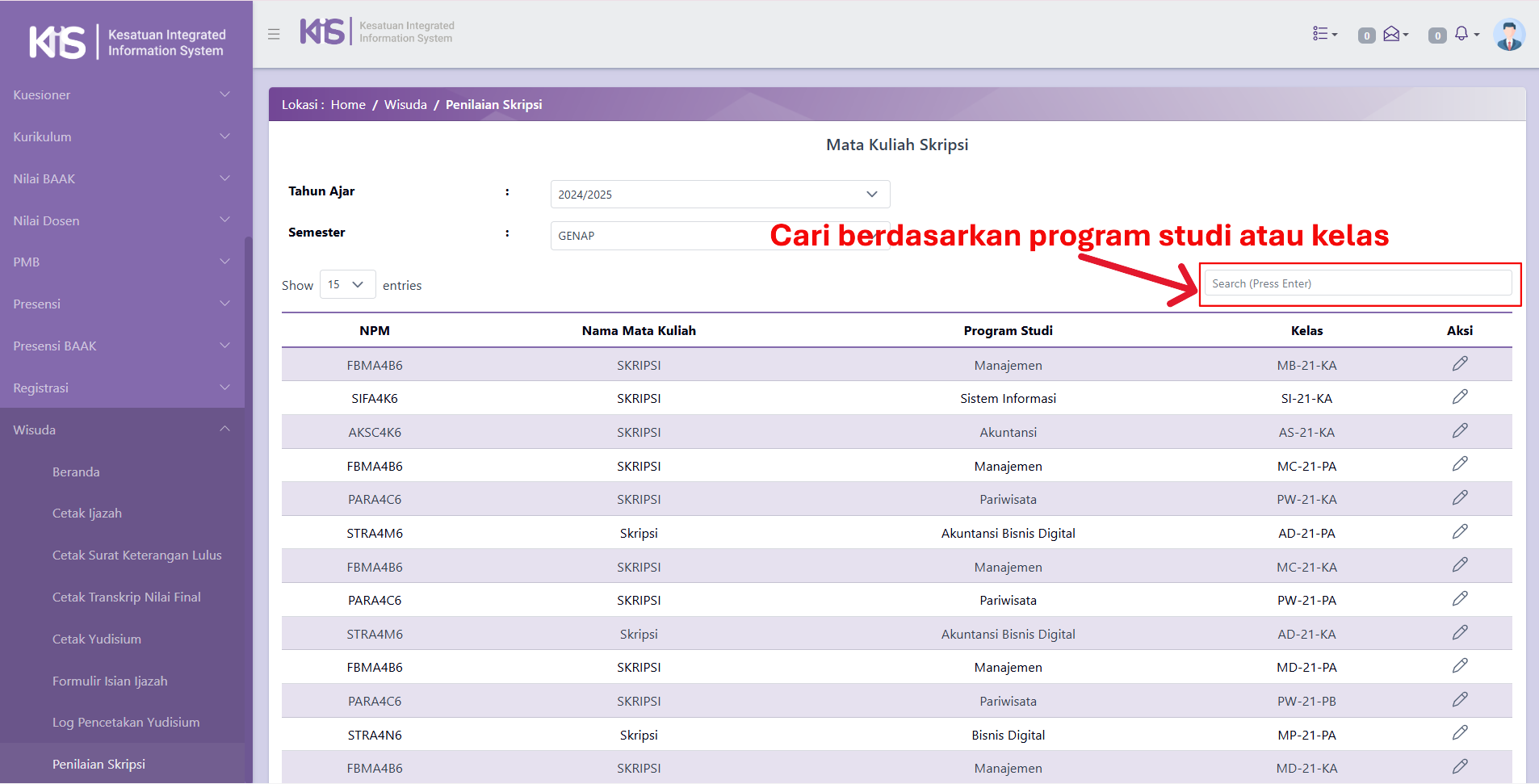Click the user profile avatar
Viewport: 1539px width, 784px height.
pyautogui.click(x=1508, y=35)
